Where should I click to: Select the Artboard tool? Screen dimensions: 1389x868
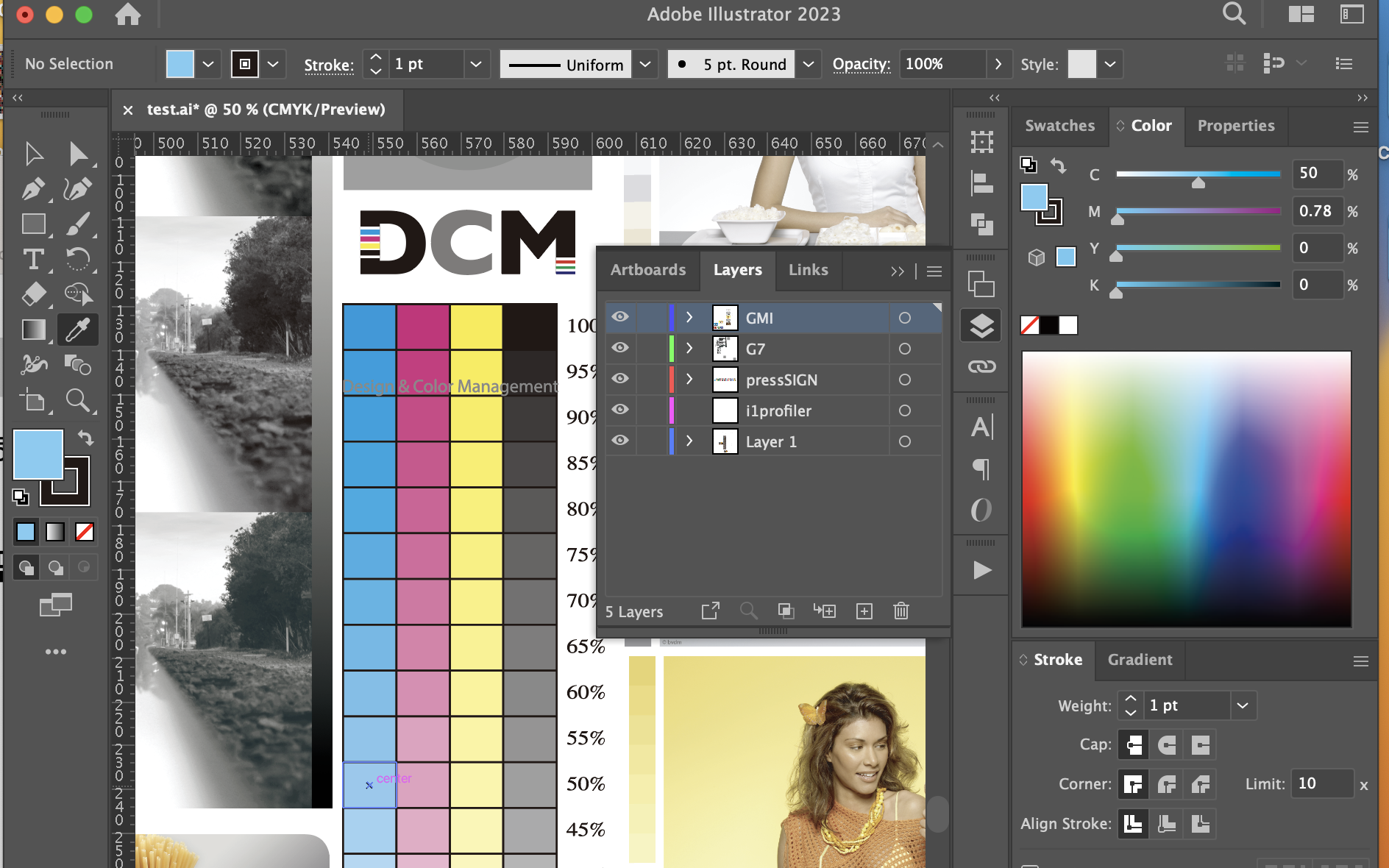[34, 400]
